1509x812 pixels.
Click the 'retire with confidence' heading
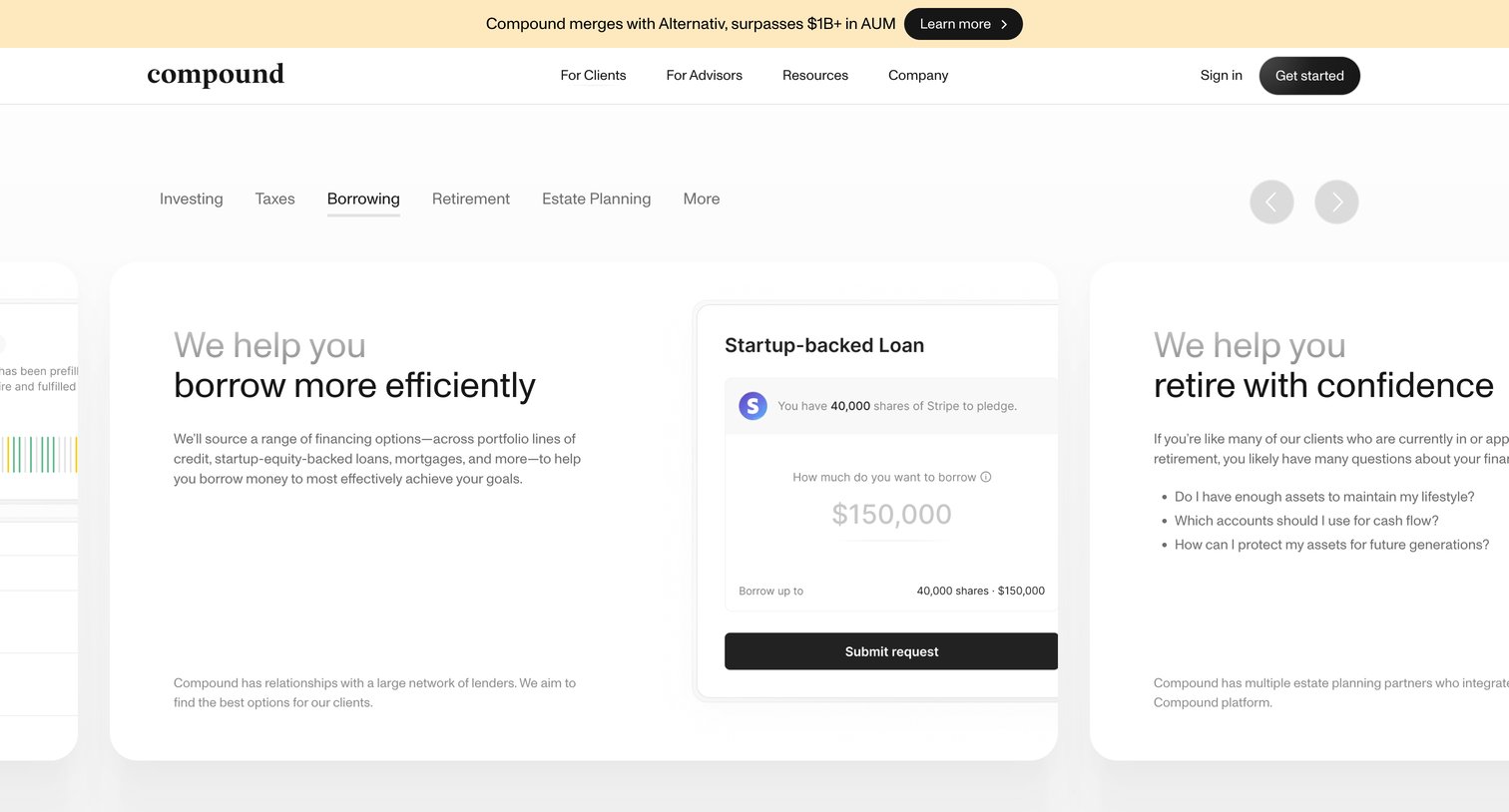tap(1323, 385)
